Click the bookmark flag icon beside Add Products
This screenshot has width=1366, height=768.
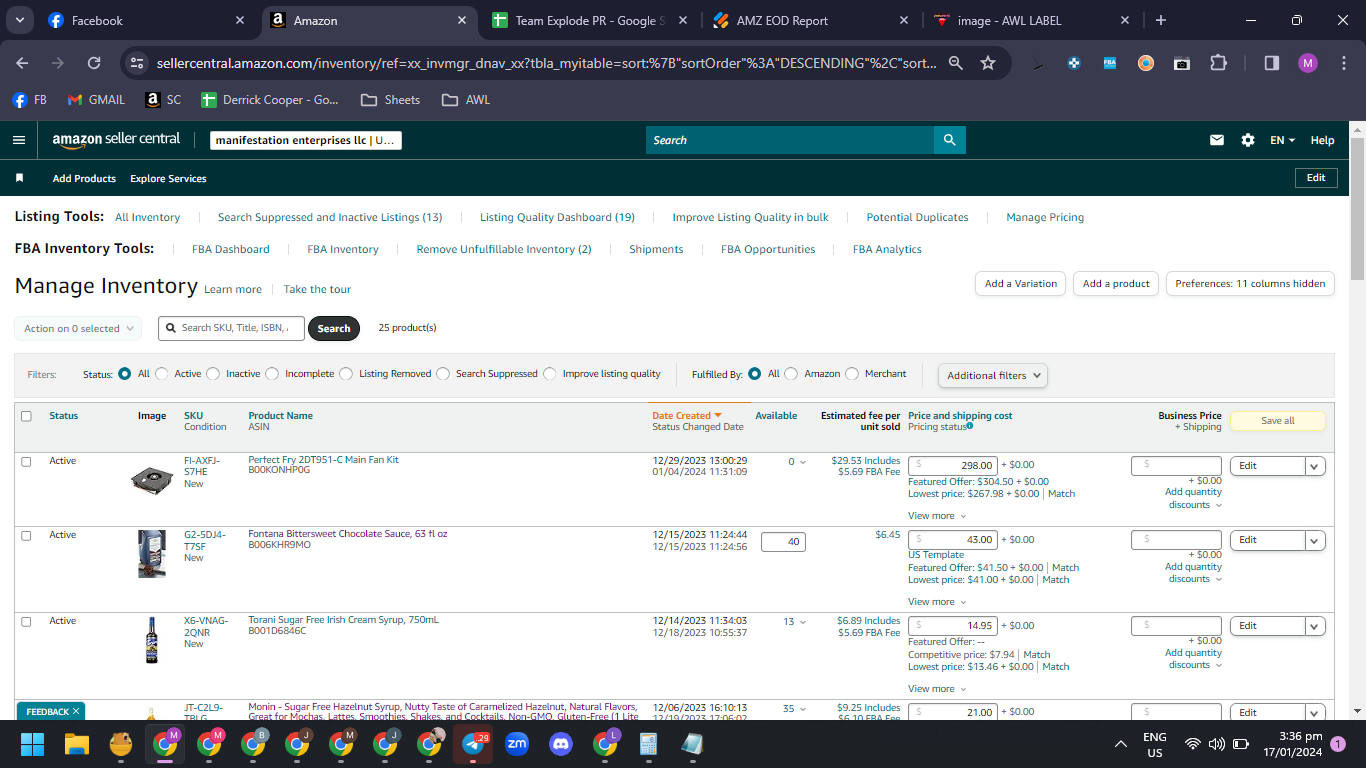[19, 178]
